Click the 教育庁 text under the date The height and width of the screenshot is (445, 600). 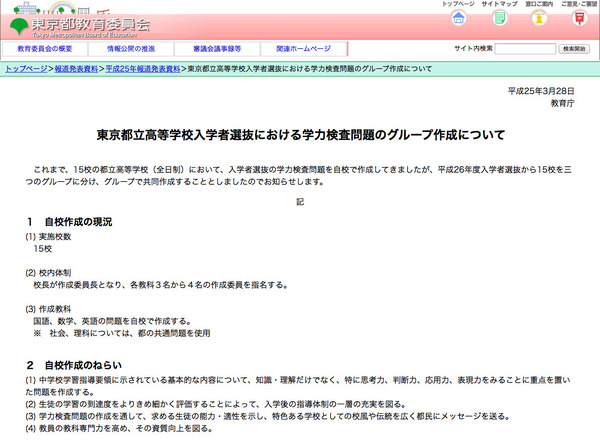(x=562, y=103)
